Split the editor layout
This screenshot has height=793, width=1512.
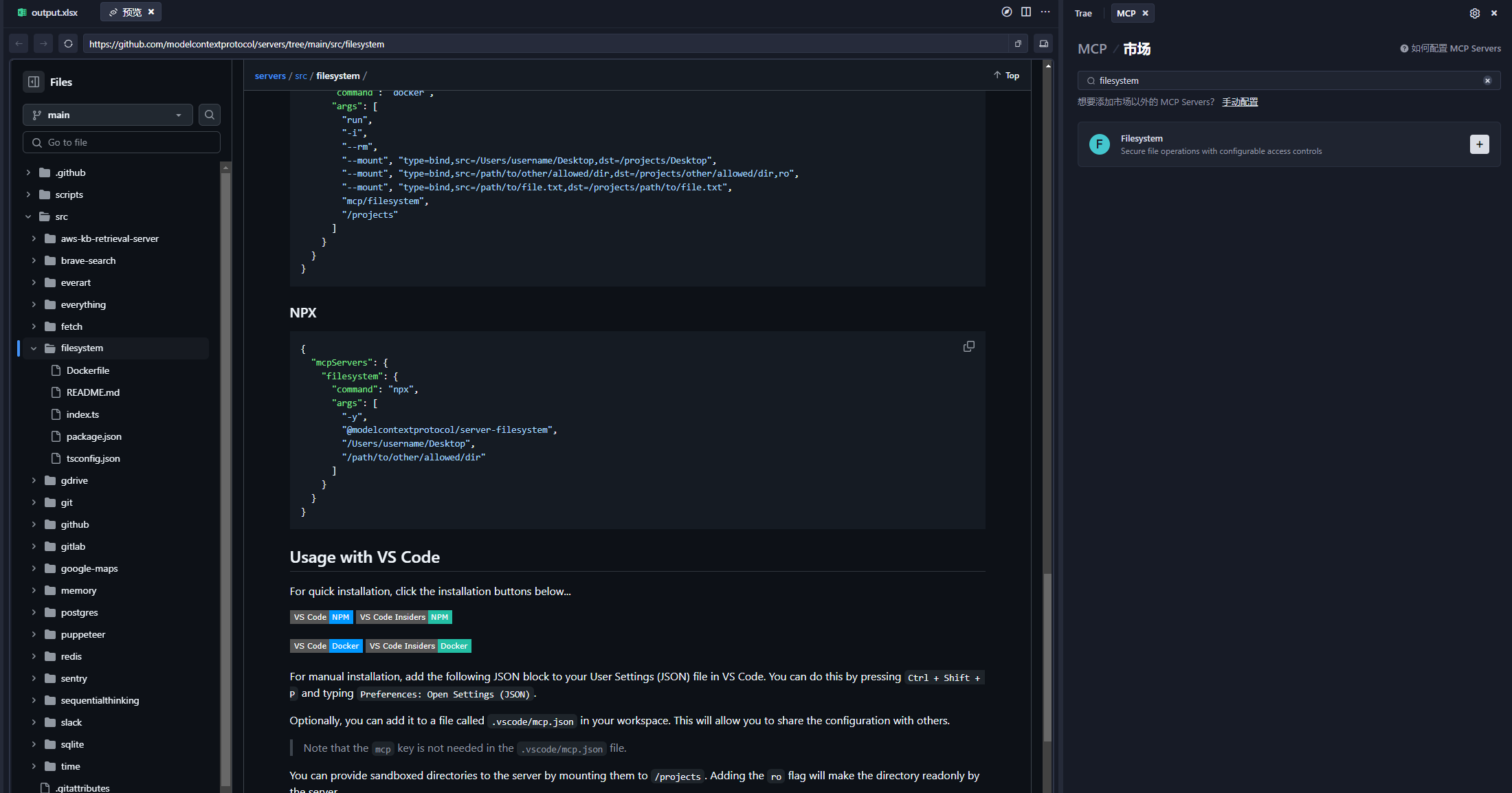(1026, 12)
